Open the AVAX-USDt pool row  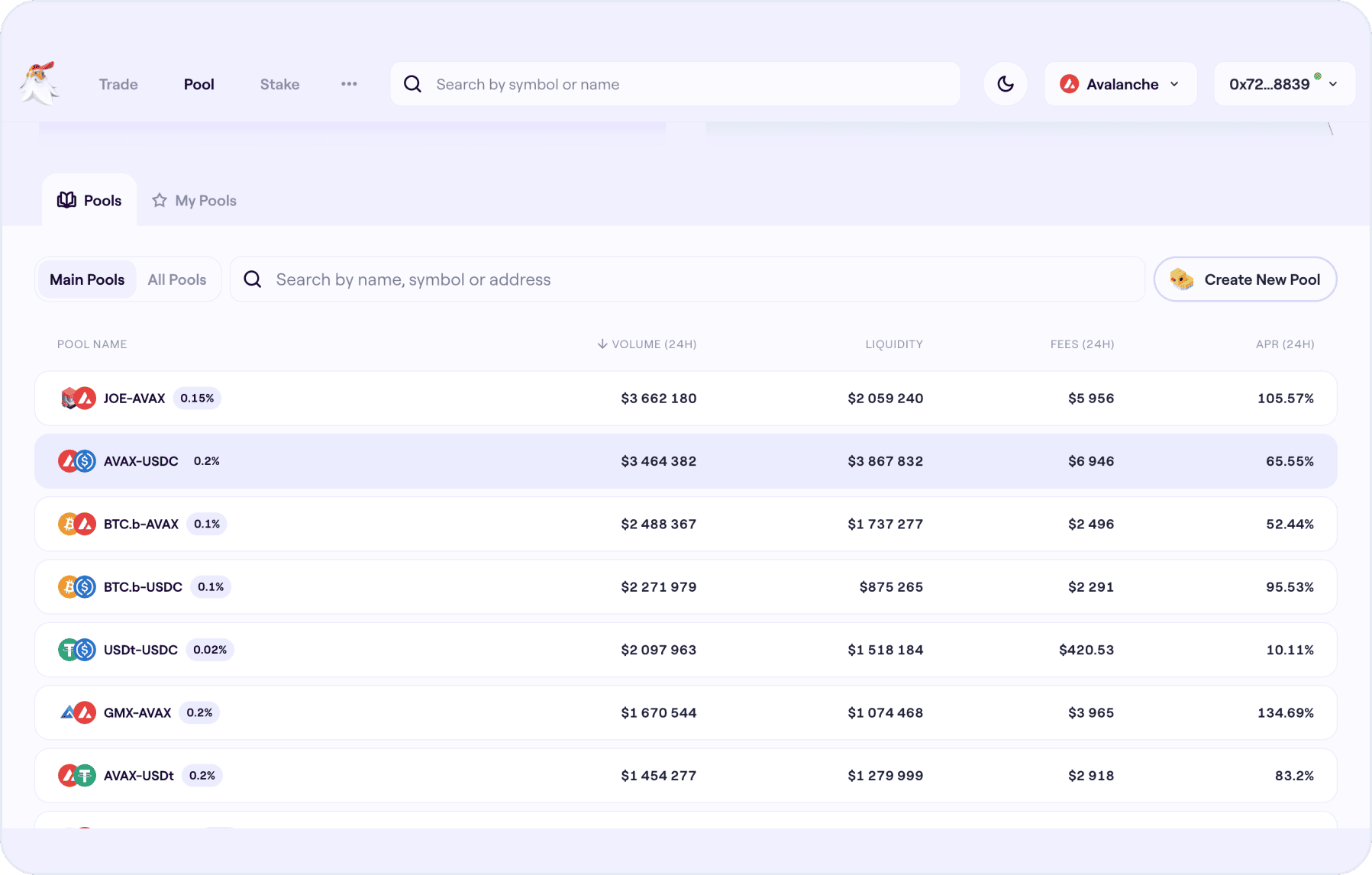(x=686, y=775)
